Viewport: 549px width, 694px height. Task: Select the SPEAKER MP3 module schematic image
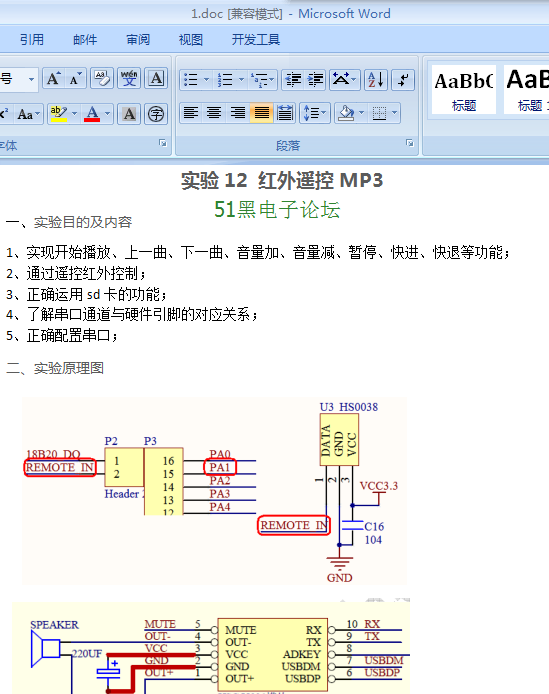[x=211, y=647]
